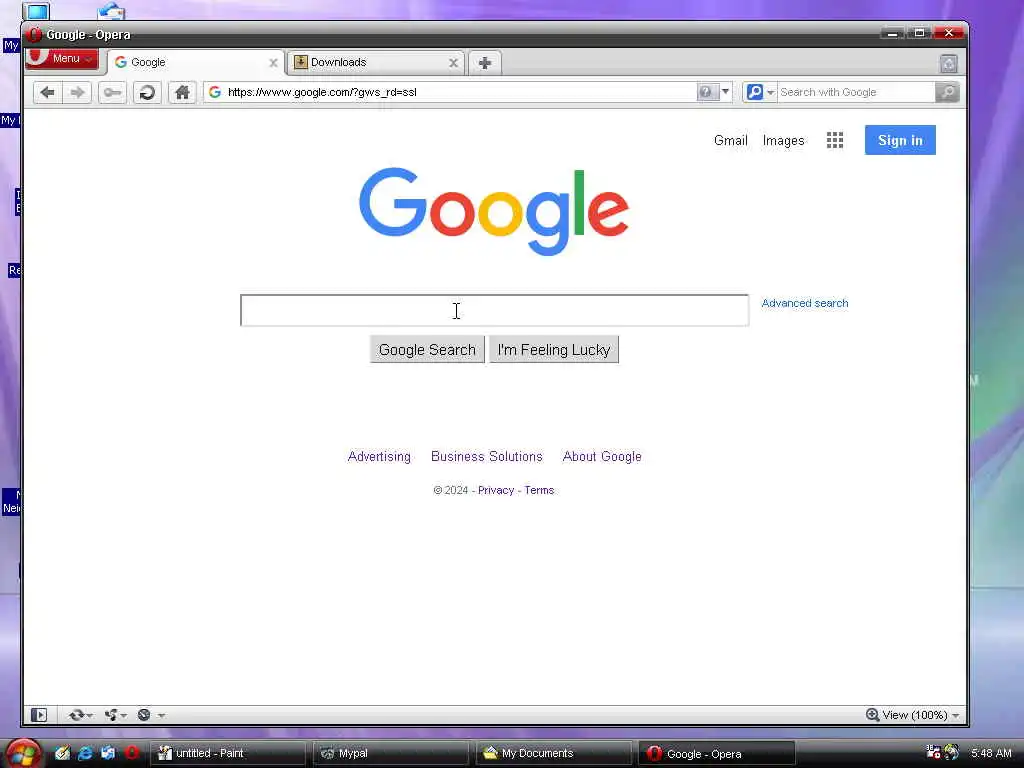1024x768 pixels.
Task: Go to the home page icon
Action: coord(182,93)
